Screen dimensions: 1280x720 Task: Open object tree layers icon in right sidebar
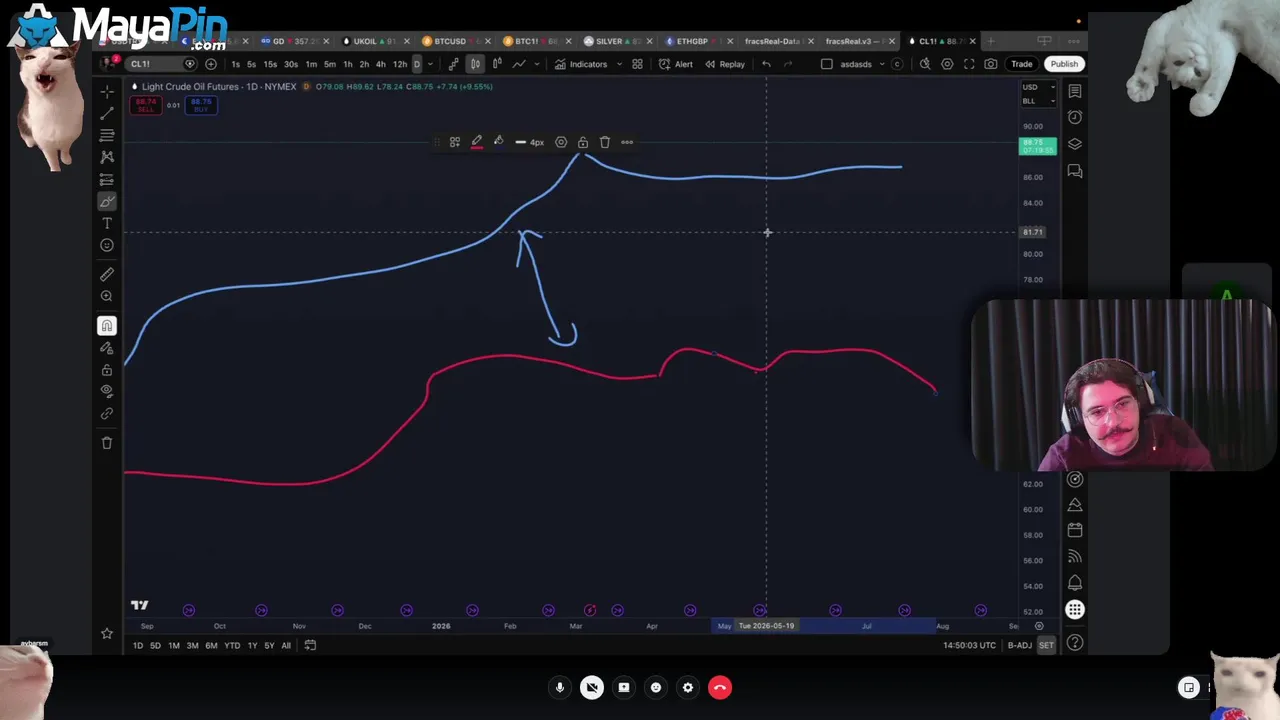pyautogui.click(x=1075, y=144)
